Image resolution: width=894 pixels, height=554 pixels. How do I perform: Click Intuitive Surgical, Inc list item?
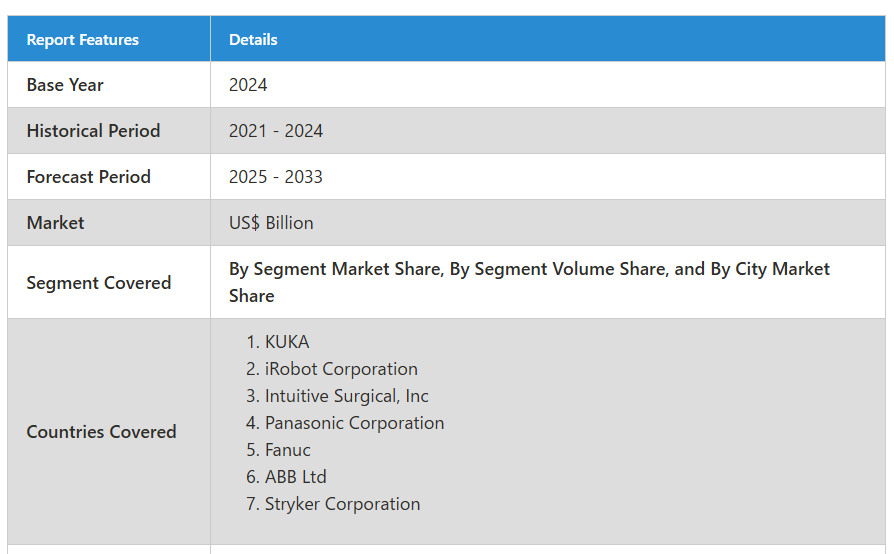[x=347, y=396]
